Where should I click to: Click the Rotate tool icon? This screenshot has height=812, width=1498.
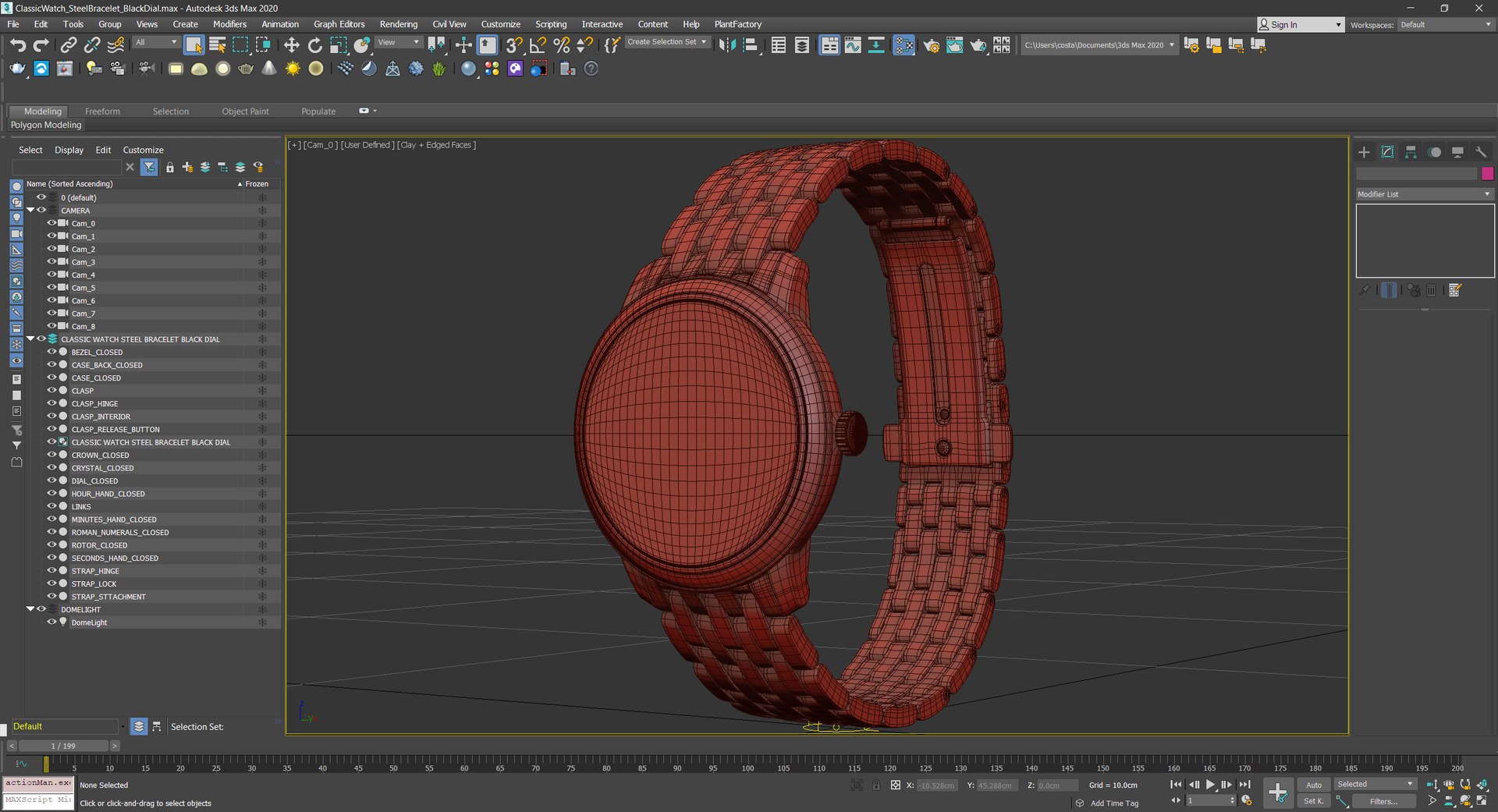pyautogui.click(x=314, y=45)
